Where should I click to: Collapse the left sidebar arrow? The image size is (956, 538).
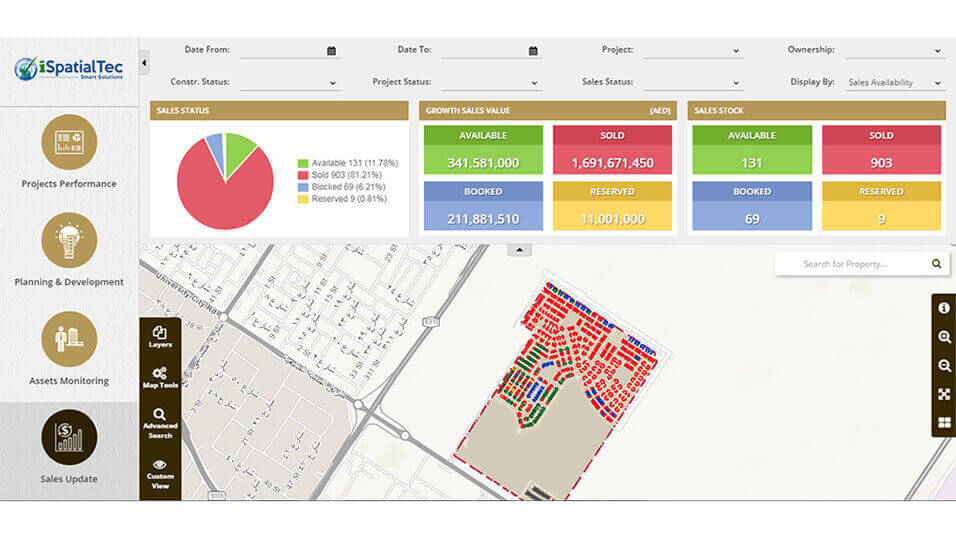144,63
